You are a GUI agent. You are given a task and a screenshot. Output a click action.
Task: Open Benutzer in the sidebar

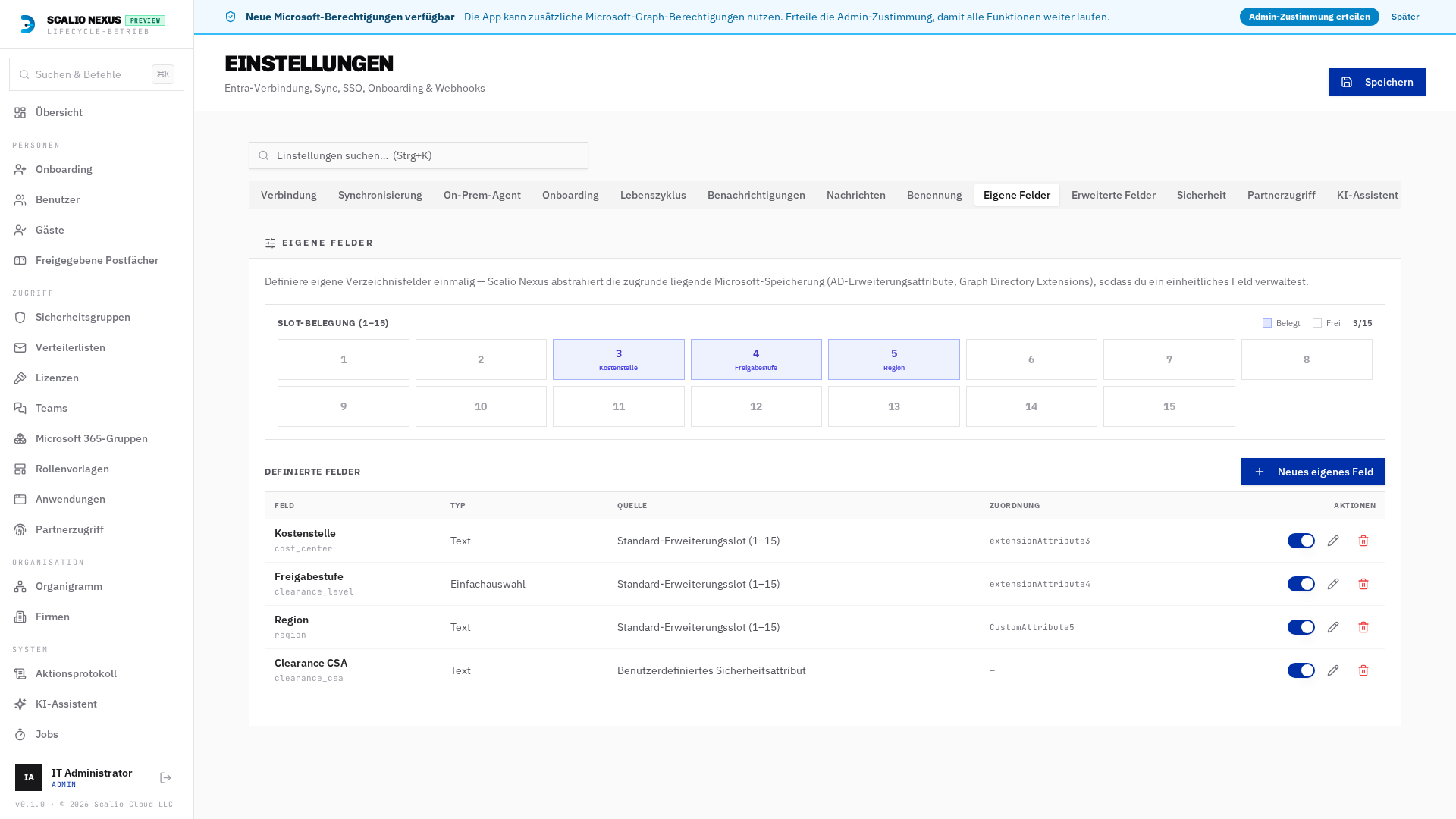tap(96, 199)
